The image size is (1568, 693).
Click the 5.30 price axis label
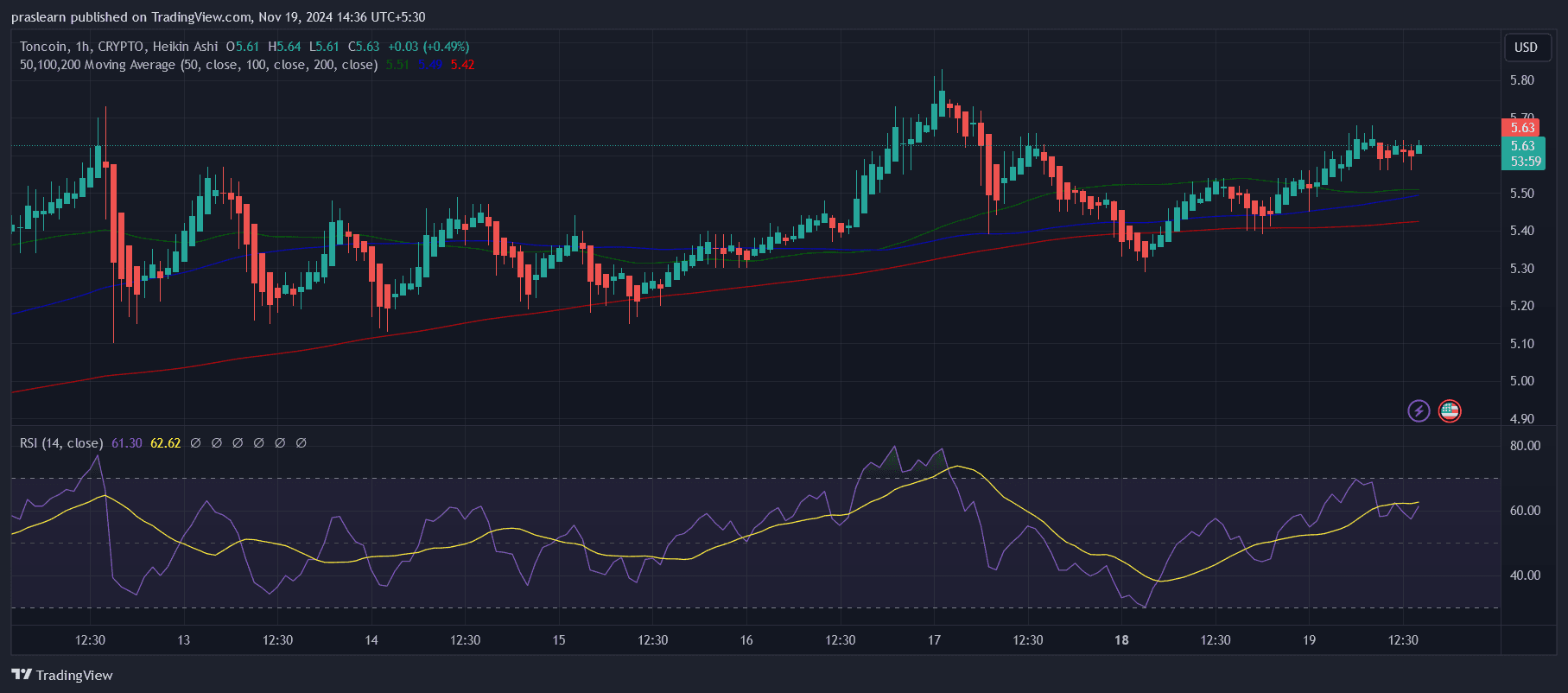point(1521,269)
